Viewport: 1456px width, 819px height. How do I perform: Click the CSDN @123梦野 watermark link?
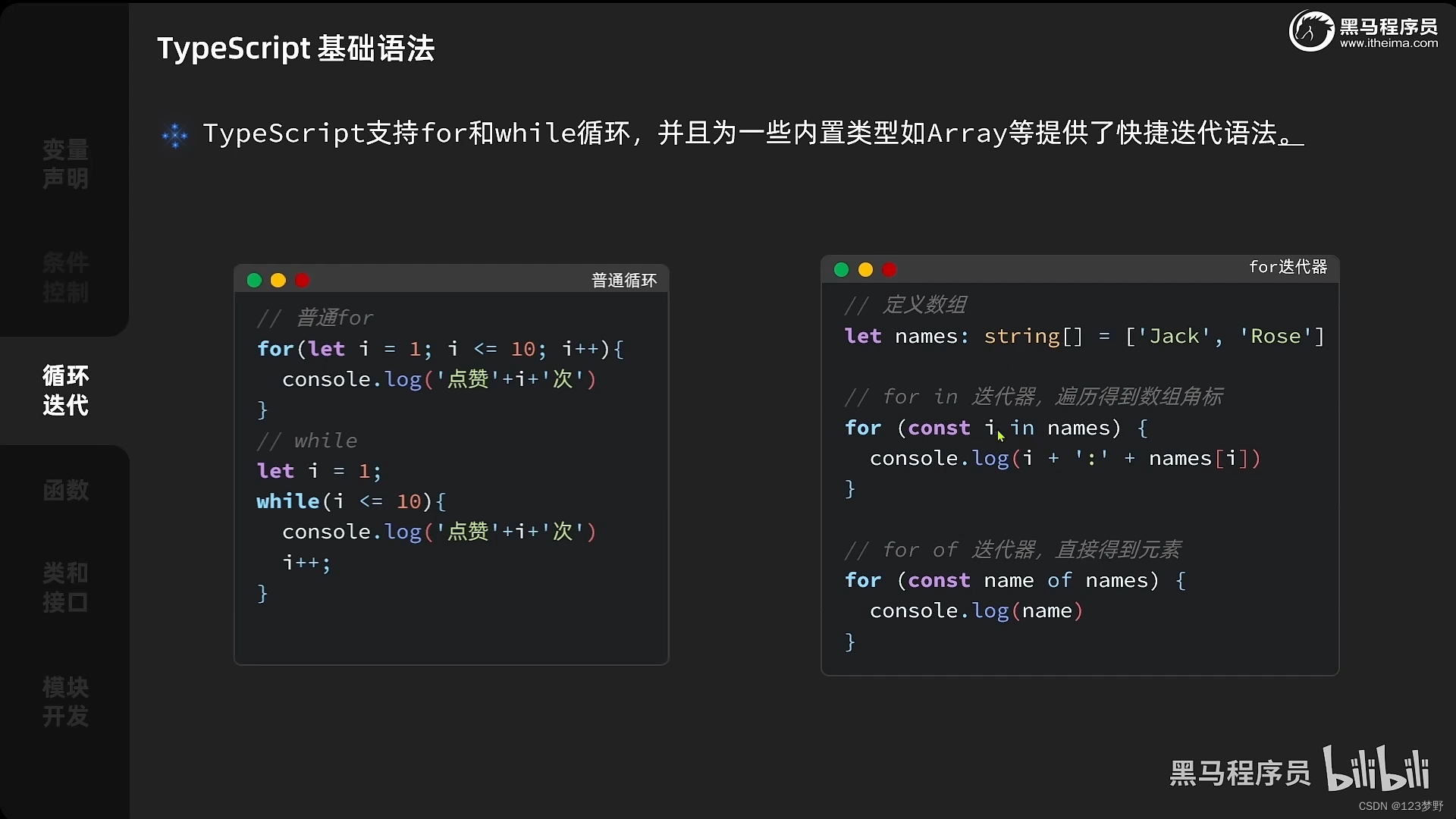(x=1399, y=806)
